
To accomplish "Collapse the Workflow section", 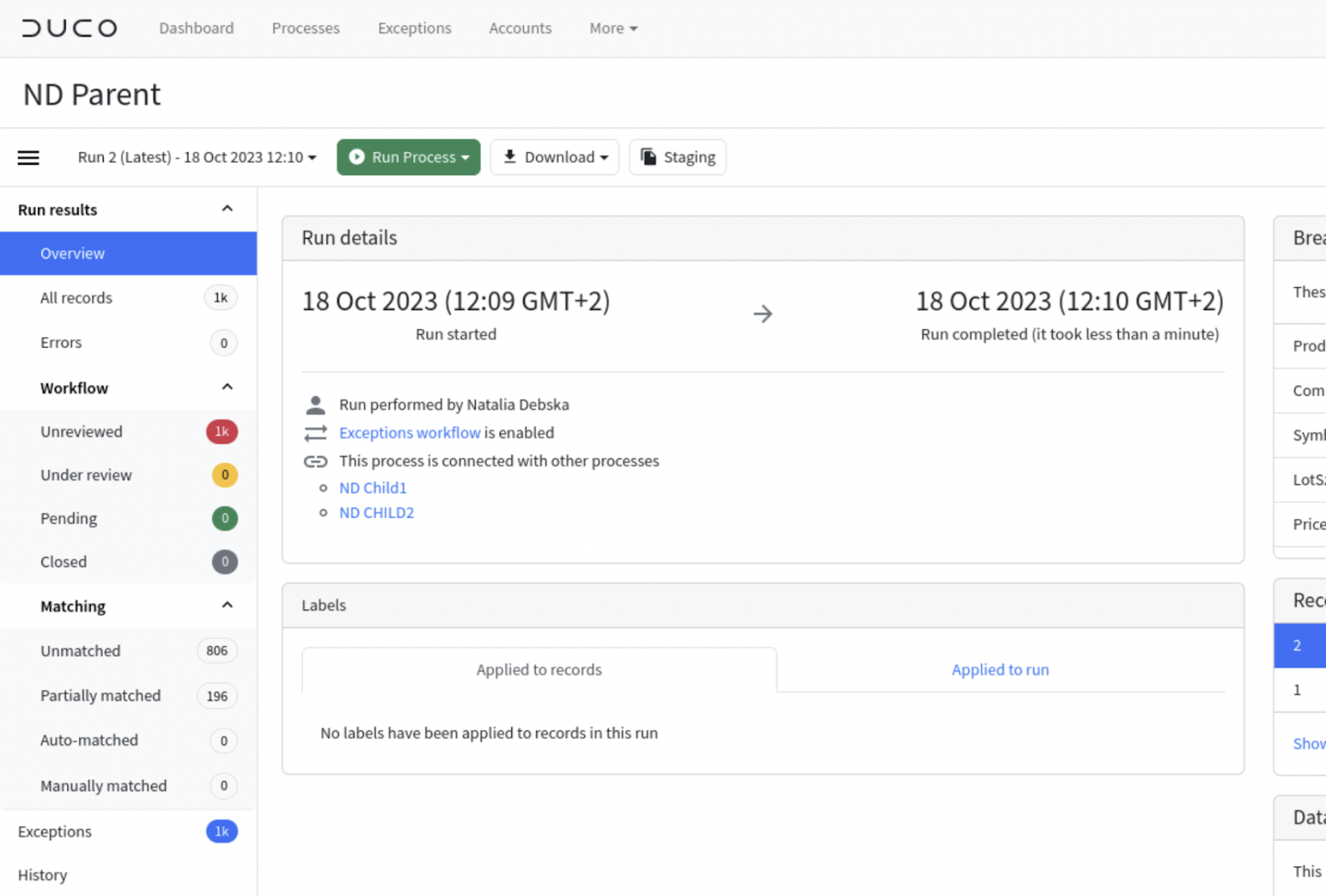I will point(227,386).
